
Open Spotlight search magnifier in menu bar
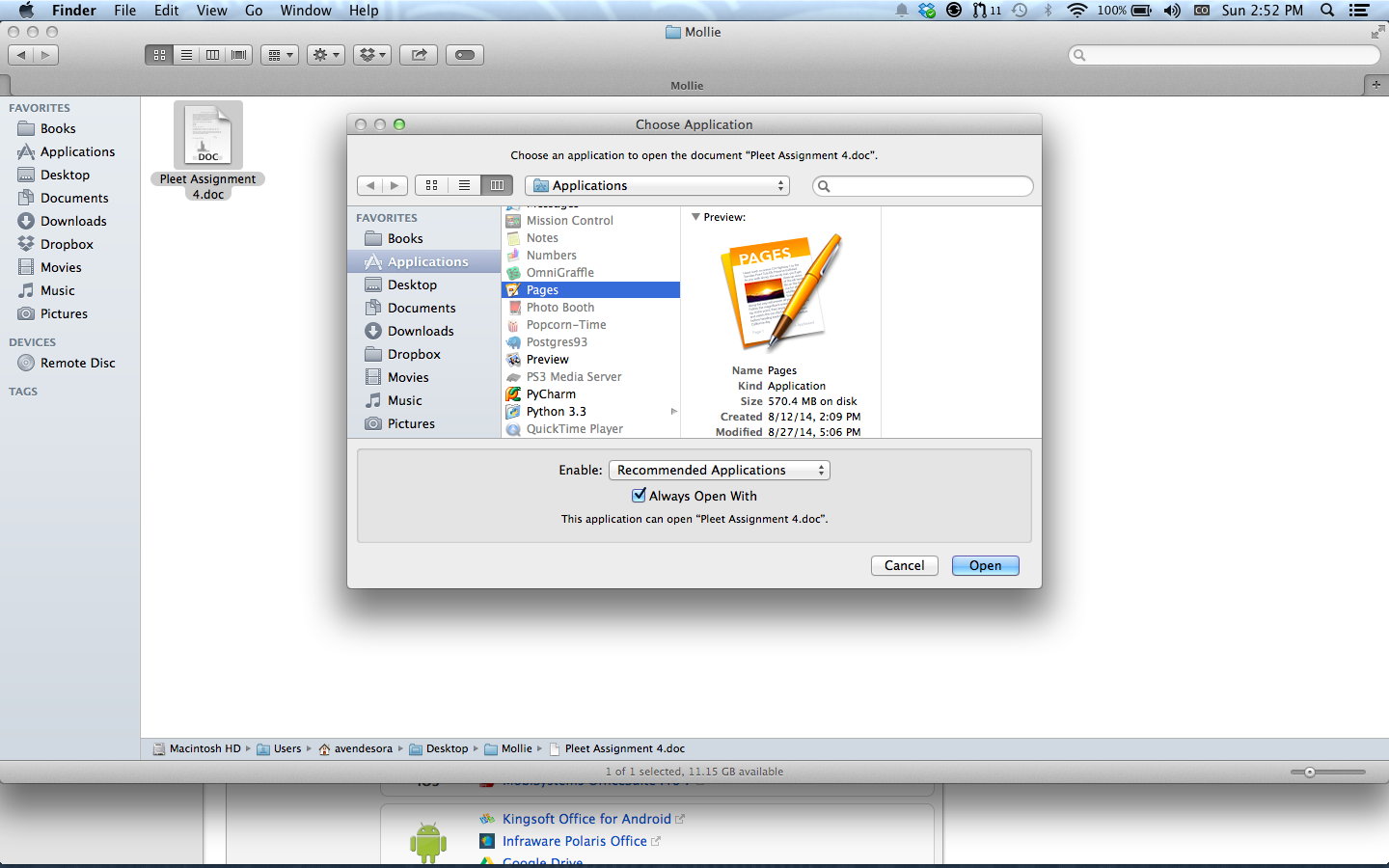1327,11
